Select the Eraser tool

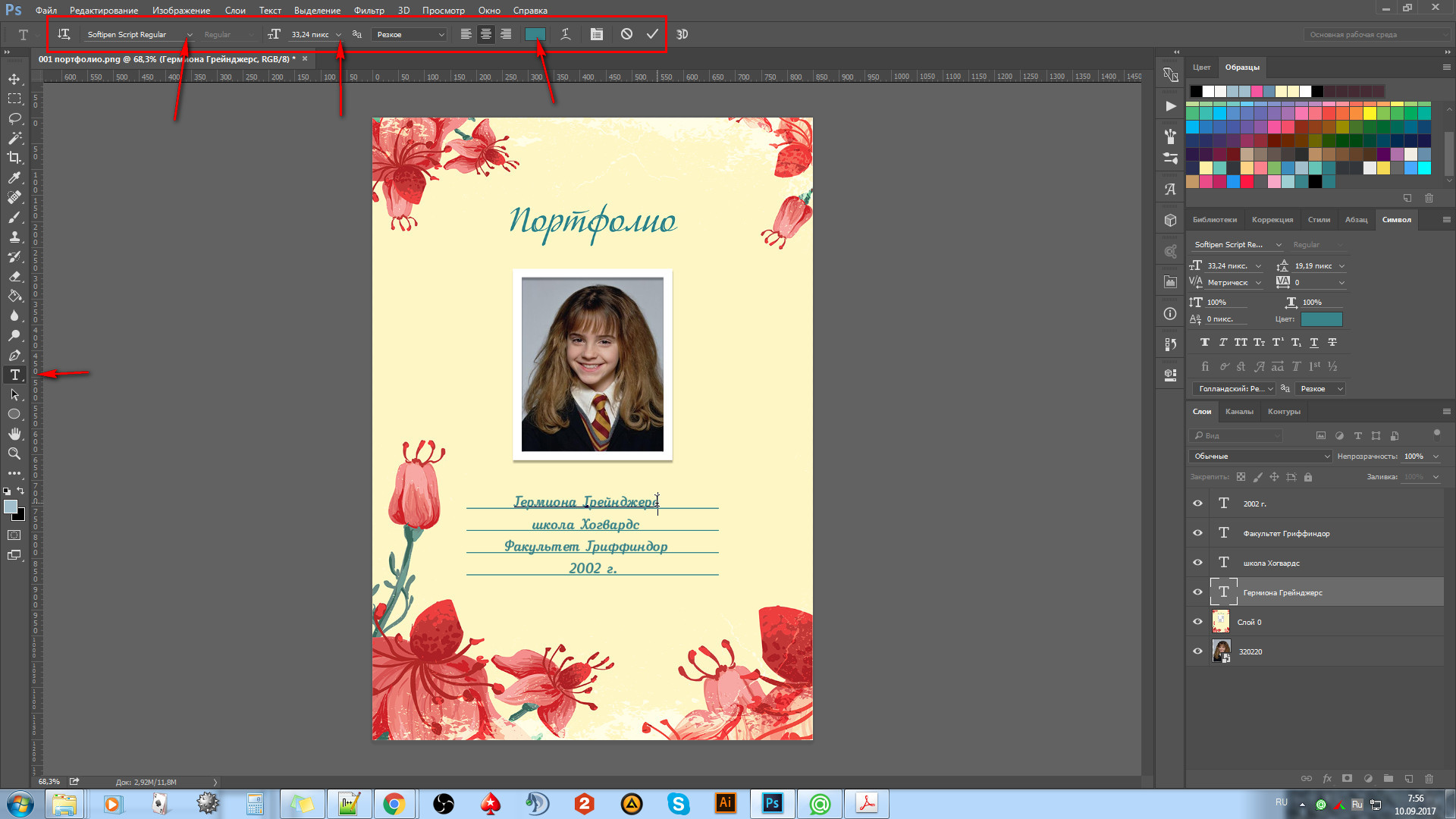14,276
